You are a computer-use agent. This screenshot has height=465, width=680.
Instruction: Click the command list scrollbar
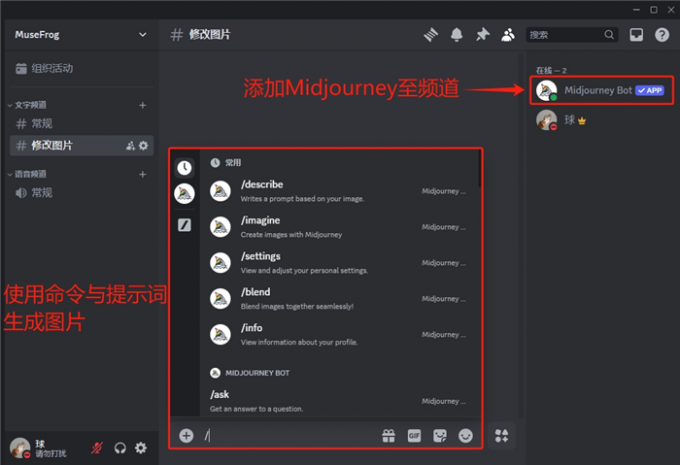(480, 169)
